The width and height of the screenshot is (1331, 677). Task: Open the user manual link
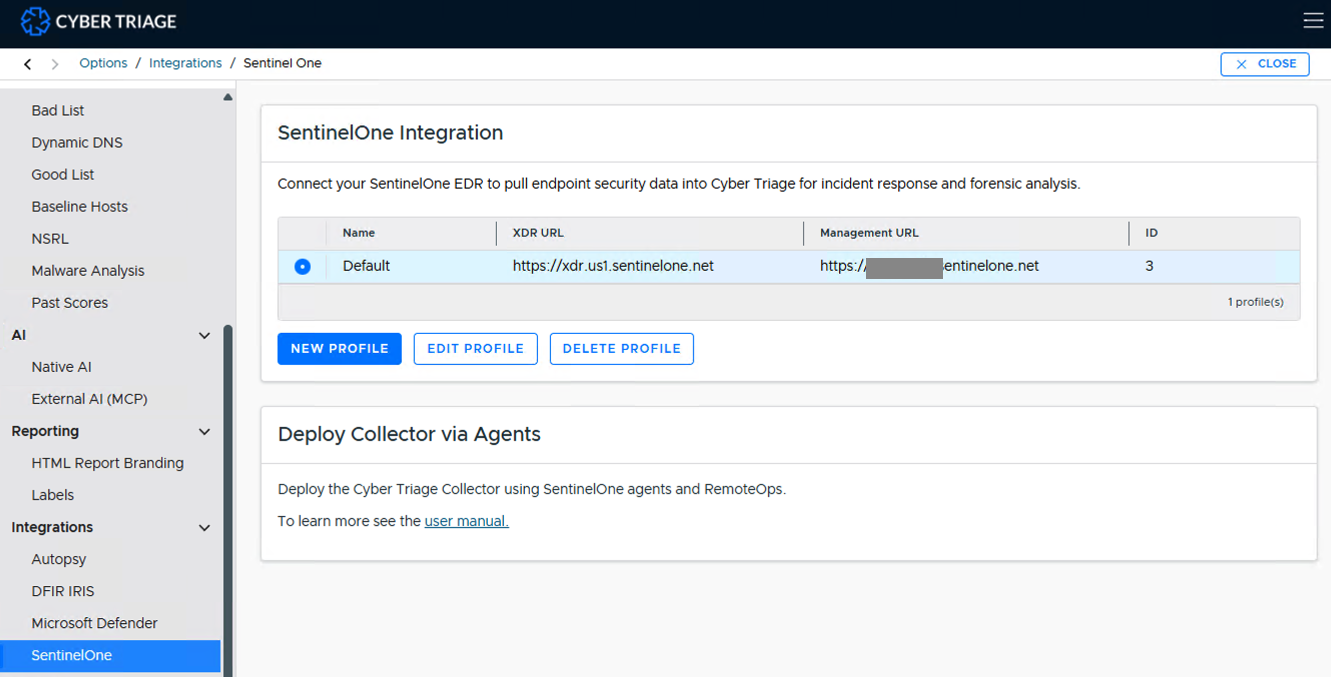point(466,521)
